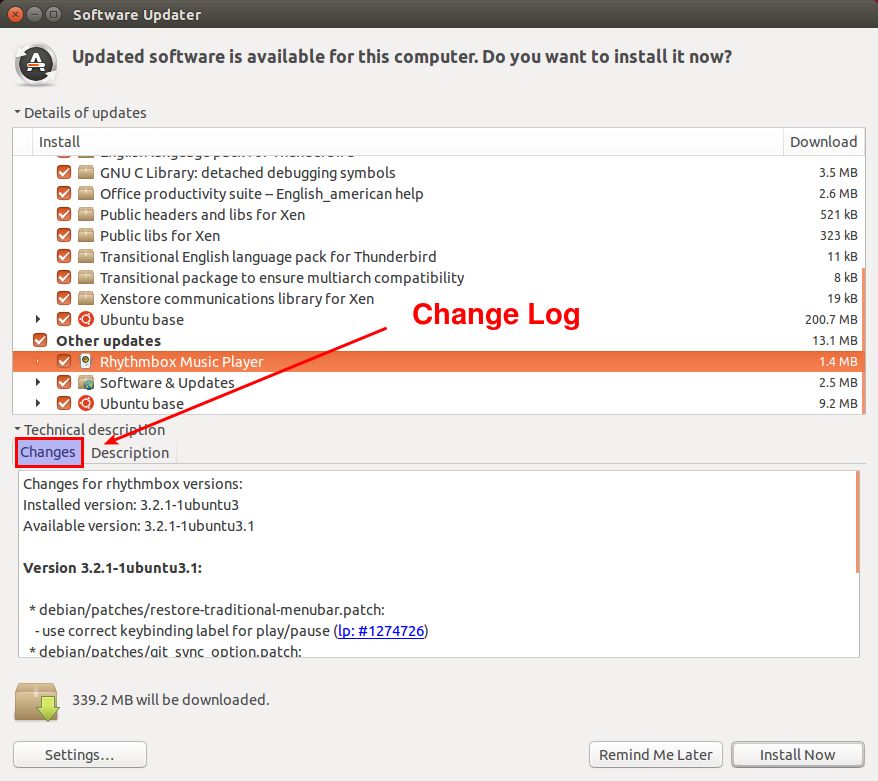The image size is (878, 781).
Task: Switch to the Changes tab
Action: click(x=48, y=452)
